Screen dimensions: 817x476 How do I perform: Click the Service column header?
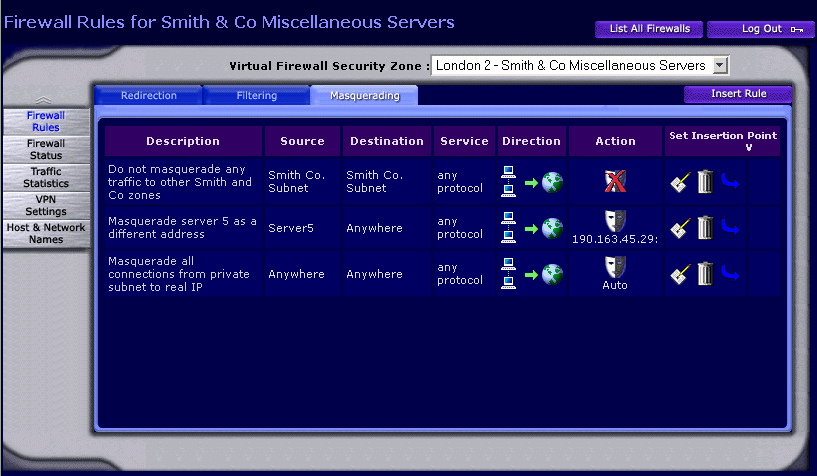[464, 141]
